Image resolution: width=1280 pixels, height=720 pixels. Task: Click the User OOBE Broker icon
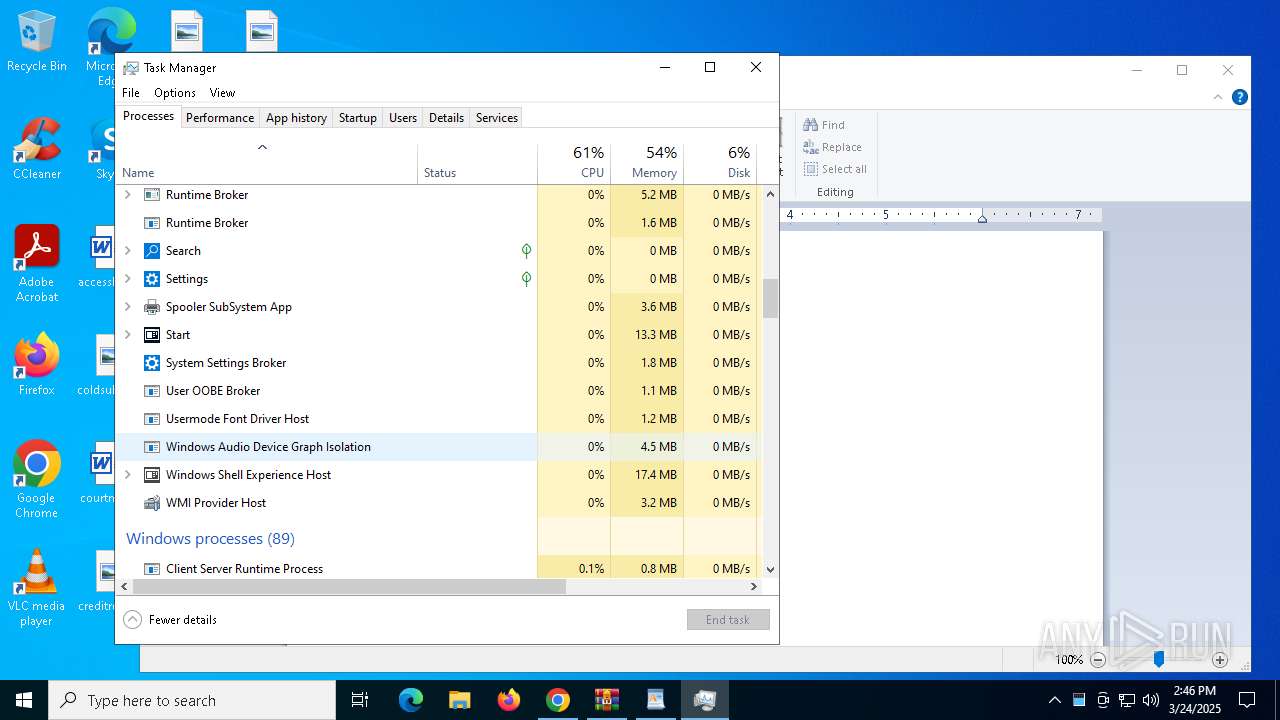pos(152,391)
